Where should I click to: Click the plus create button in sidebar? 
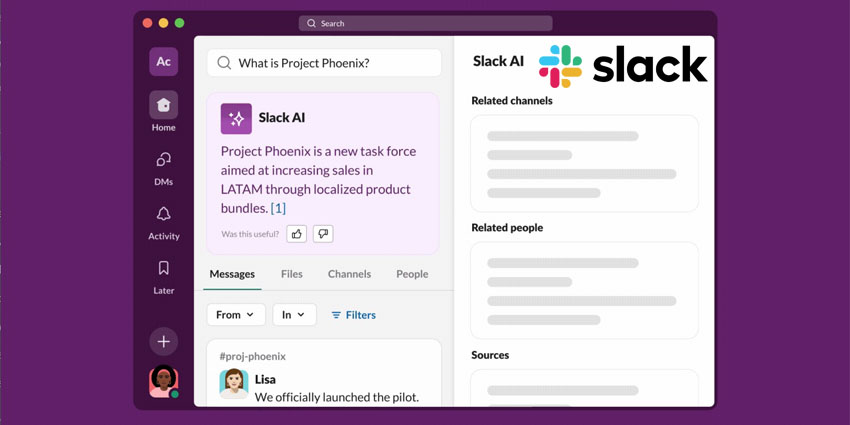point(164,342)
